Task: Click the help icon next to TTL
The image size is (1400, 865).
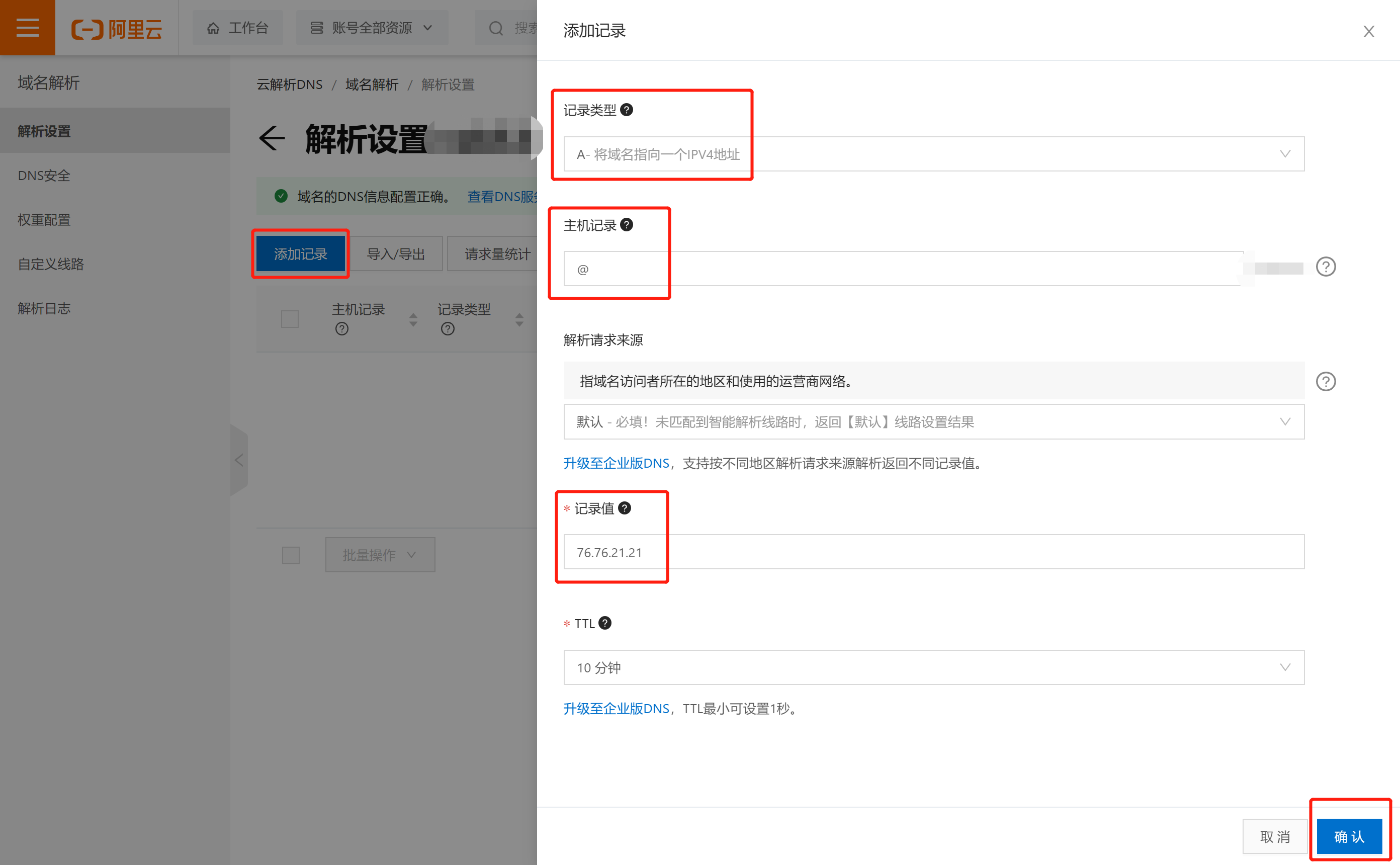Action: (x=605, y=623)
